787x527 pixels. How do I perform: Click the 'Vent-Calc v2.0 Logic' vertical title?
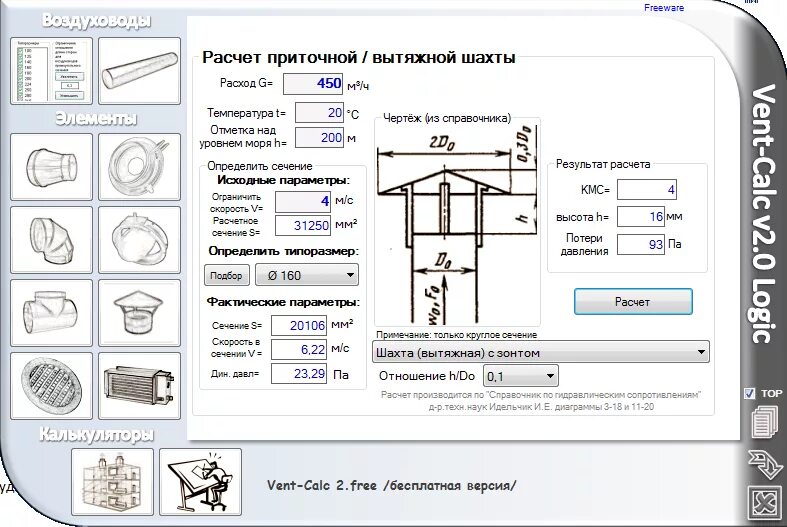point(763,213)
